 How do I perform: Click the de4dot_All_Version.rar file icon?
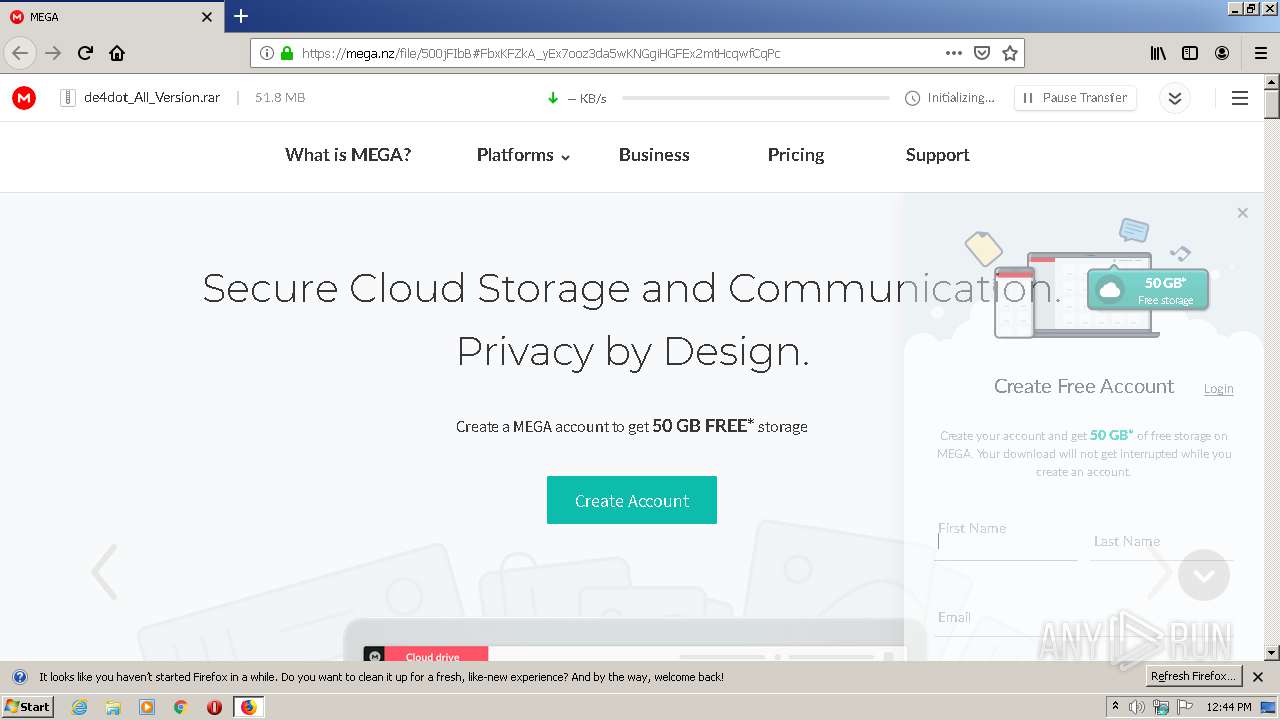coord(68,98)
